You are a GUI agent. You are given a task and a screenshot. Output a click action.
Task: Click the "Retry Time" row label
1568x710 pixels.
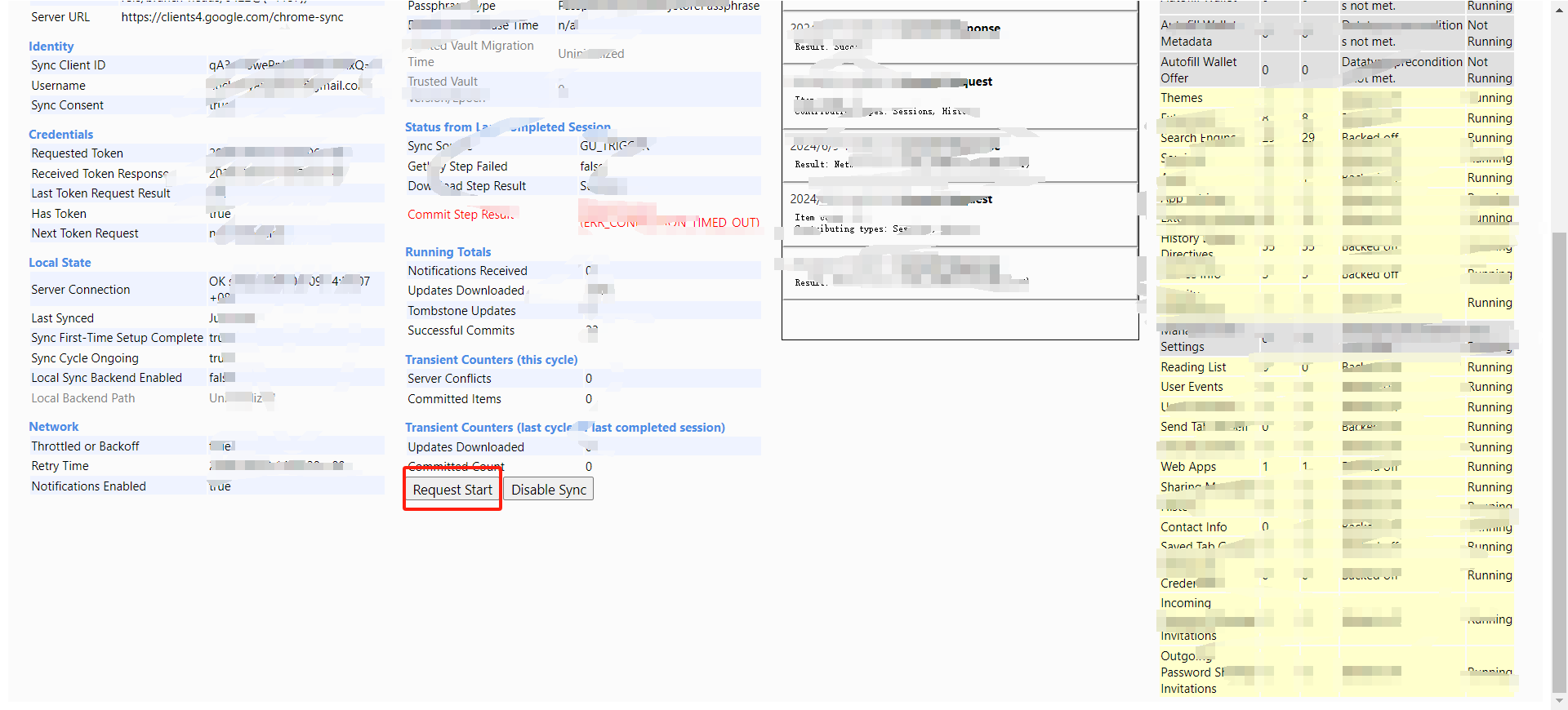(60, 466)
